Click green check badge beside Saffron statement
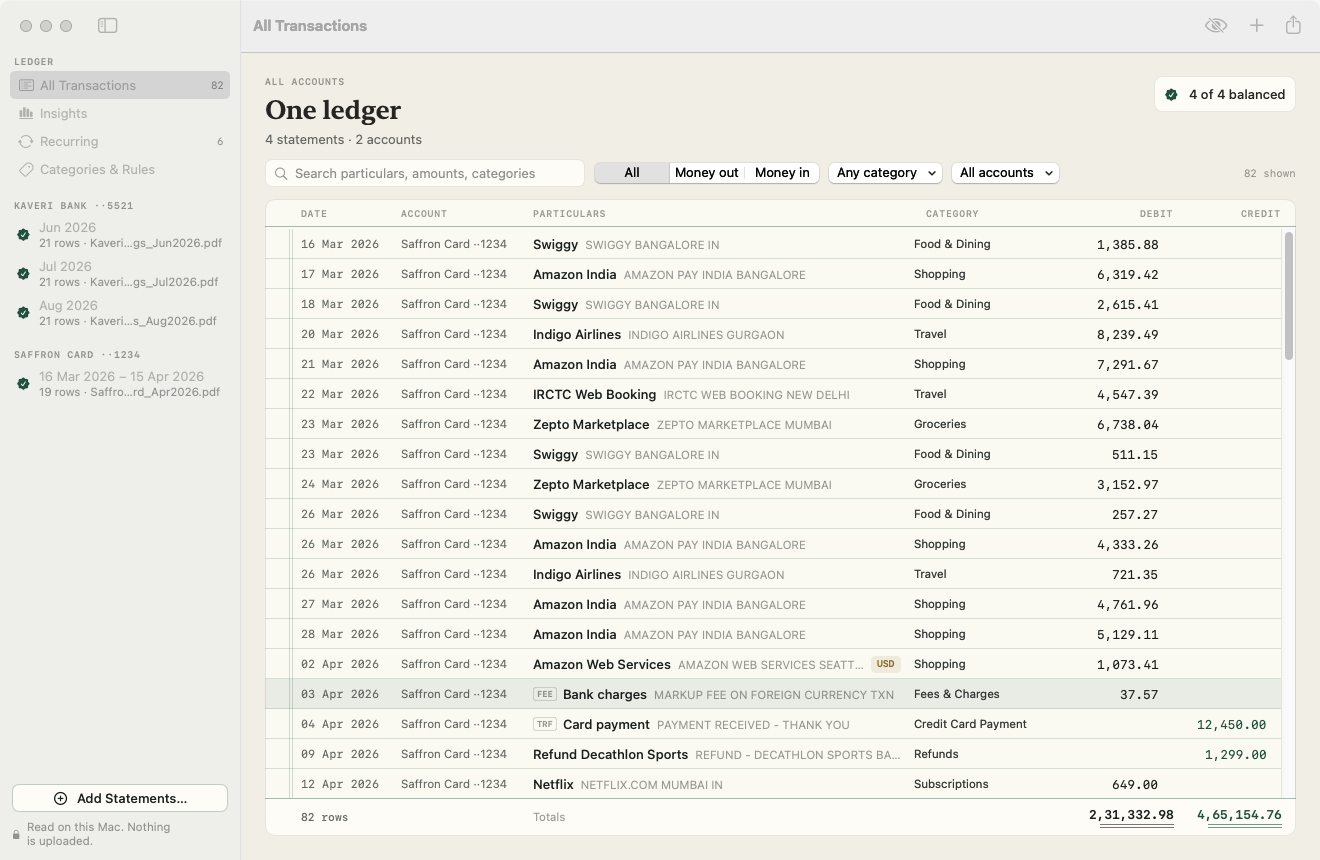This screenshot has width=1320, height=860. [x=23, y=384]
